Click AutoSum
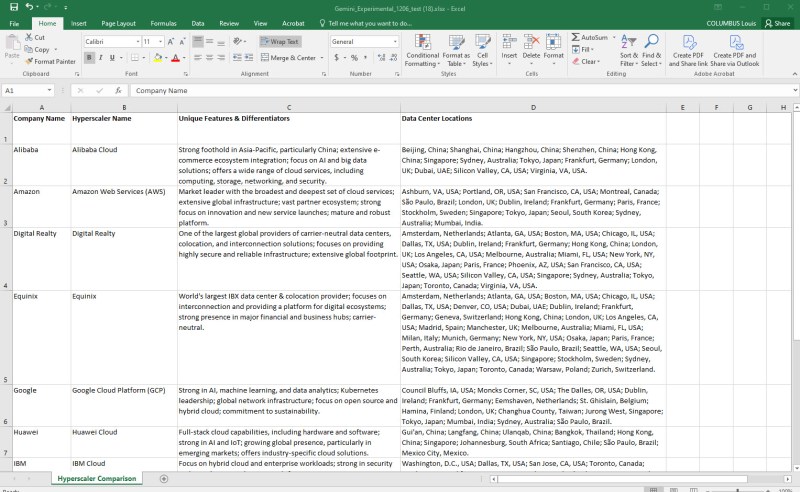The image size is (800, 492). tap(590, 37)
